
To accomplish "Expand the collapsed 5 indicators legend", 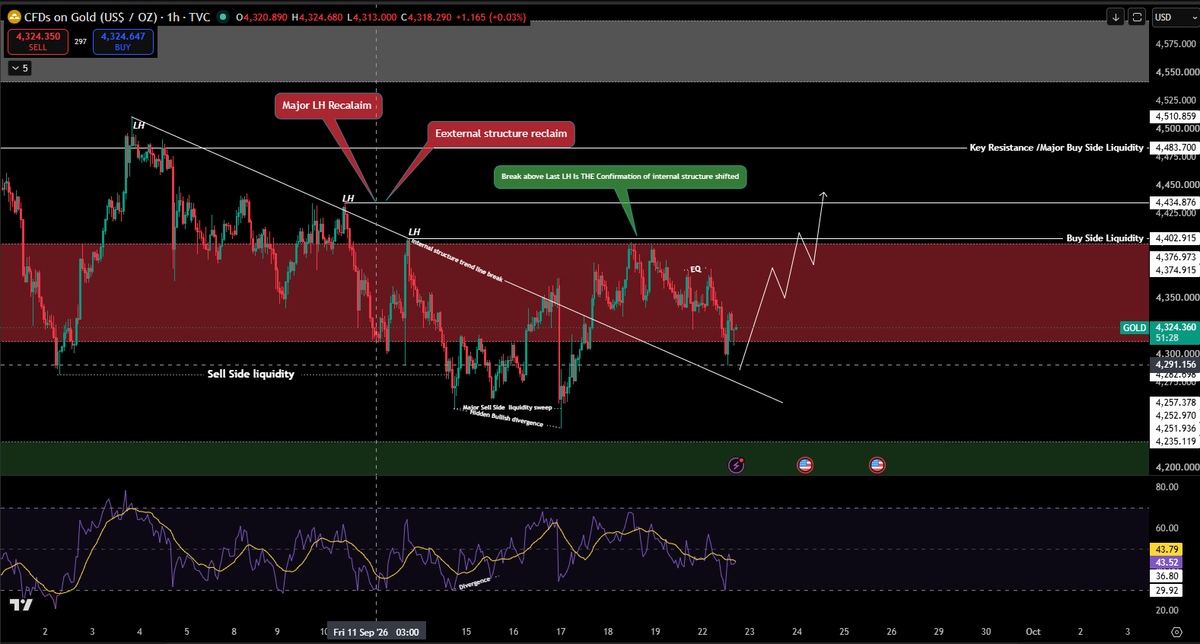I will 19,68.
